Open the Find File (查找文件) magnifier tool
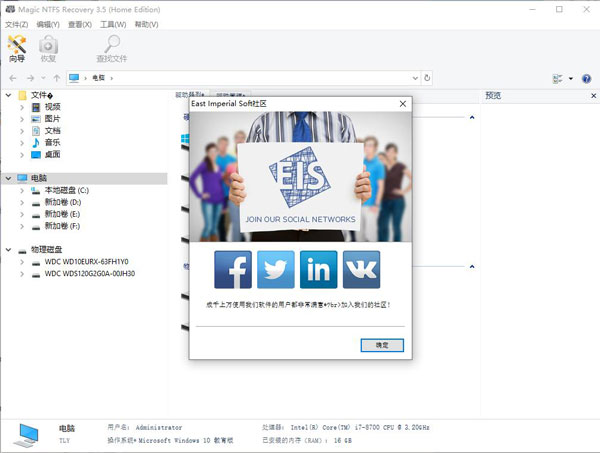Screen dimensions: 600x453 tap(111, 49)
